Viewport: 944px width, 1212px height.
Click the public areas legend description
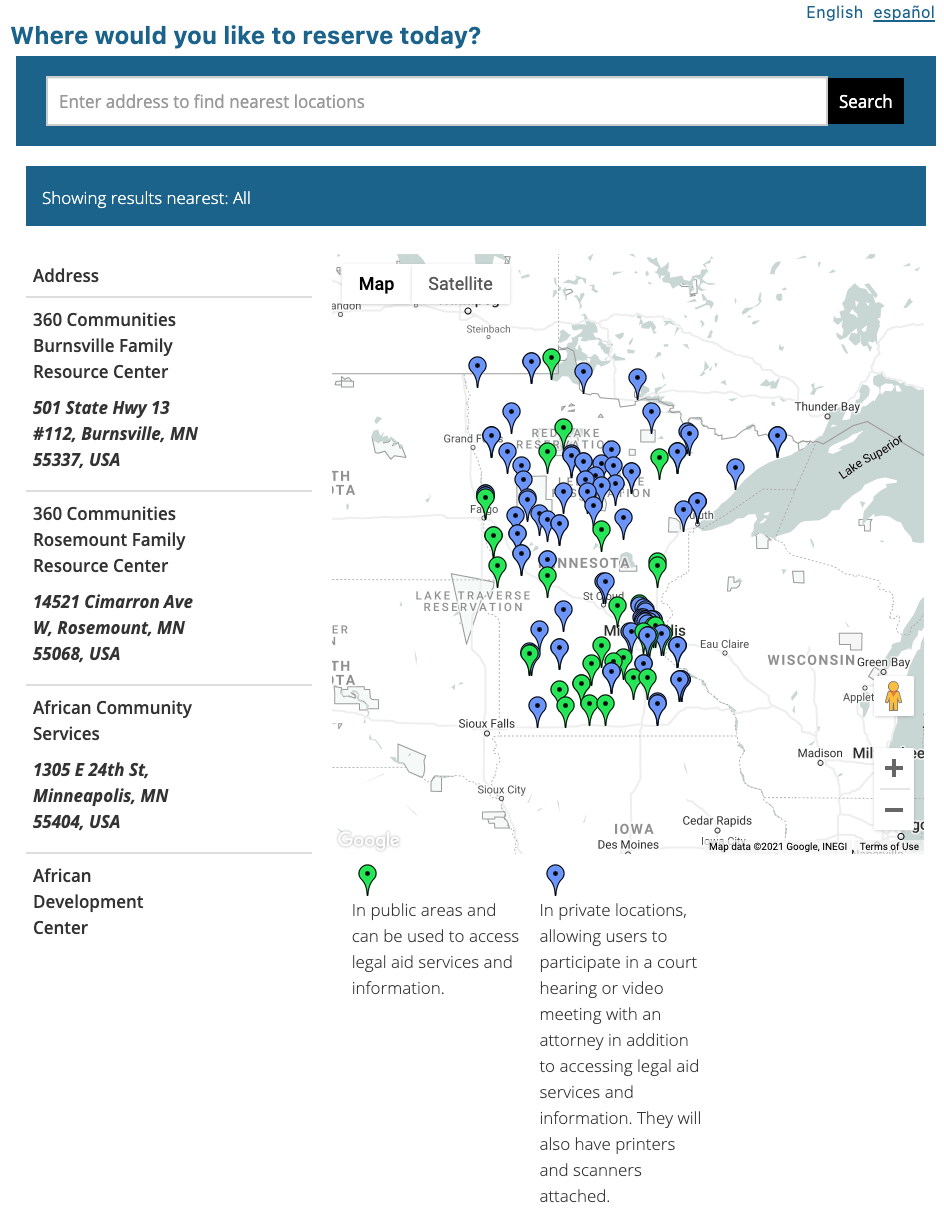[x=435, y=949]
